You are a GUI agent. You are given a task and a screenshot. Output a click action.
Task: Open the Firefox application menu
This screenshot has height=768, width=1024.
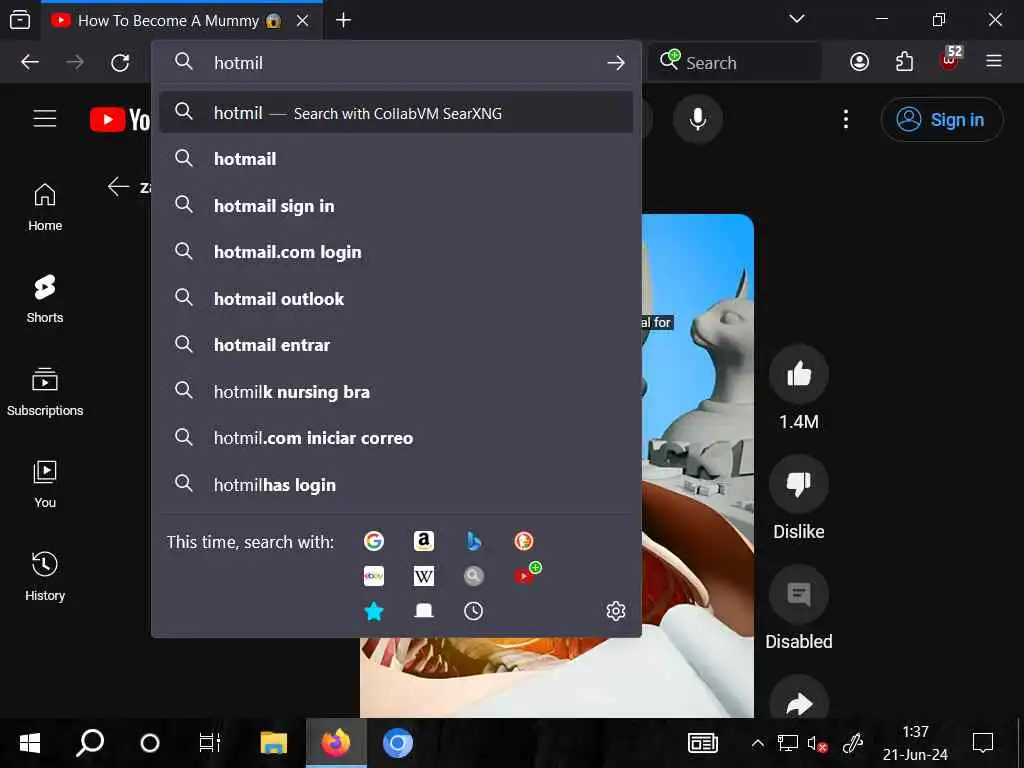(x=994, y=61)
